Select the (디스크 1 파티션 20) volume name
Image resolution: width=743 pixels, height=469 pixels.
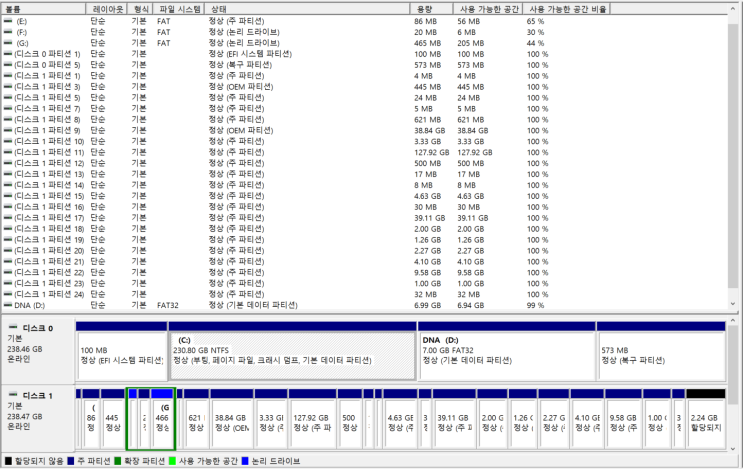(x=49, y=250)
